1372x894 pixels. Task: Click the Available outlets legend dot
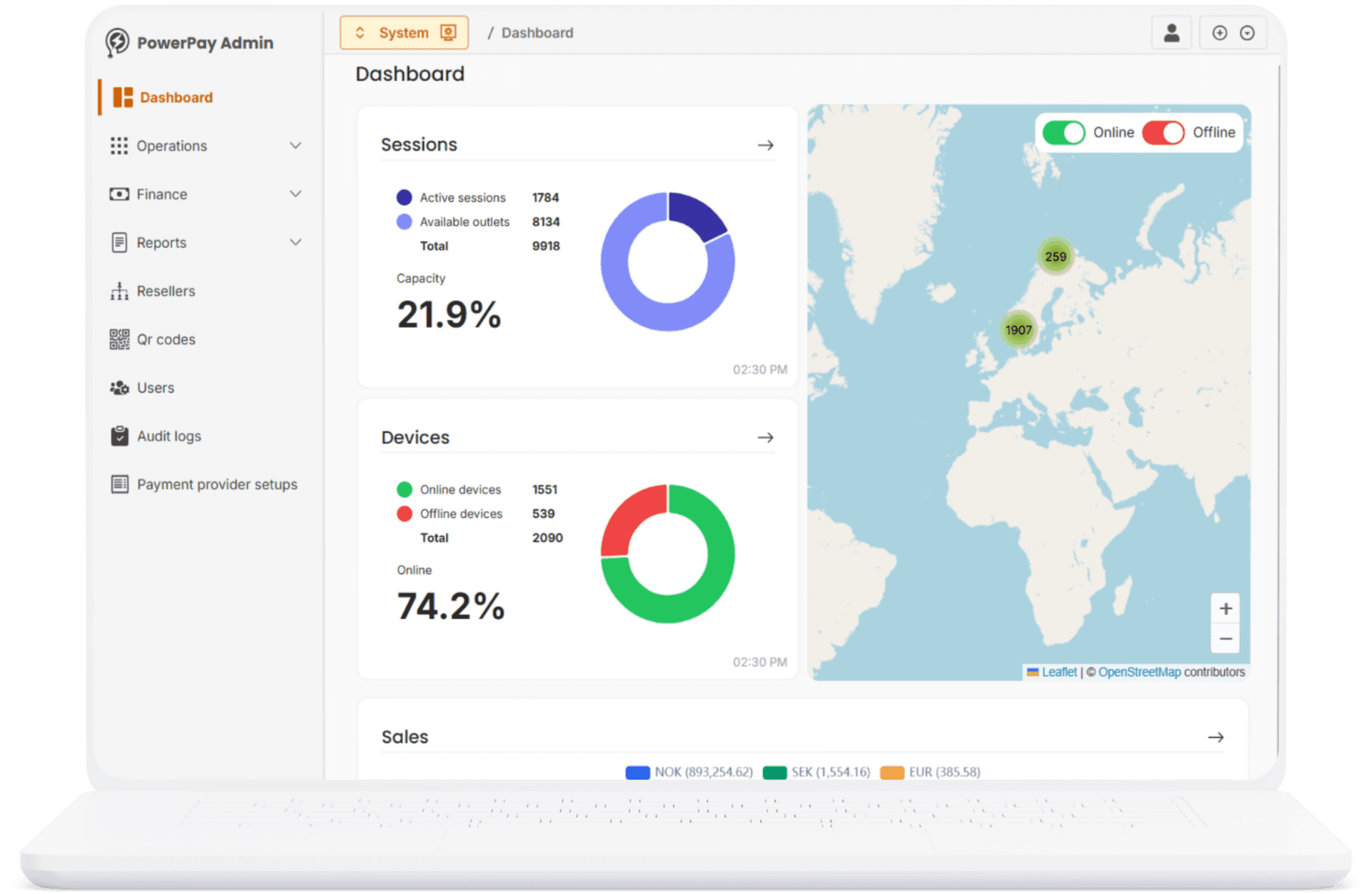tap(404, 222)
